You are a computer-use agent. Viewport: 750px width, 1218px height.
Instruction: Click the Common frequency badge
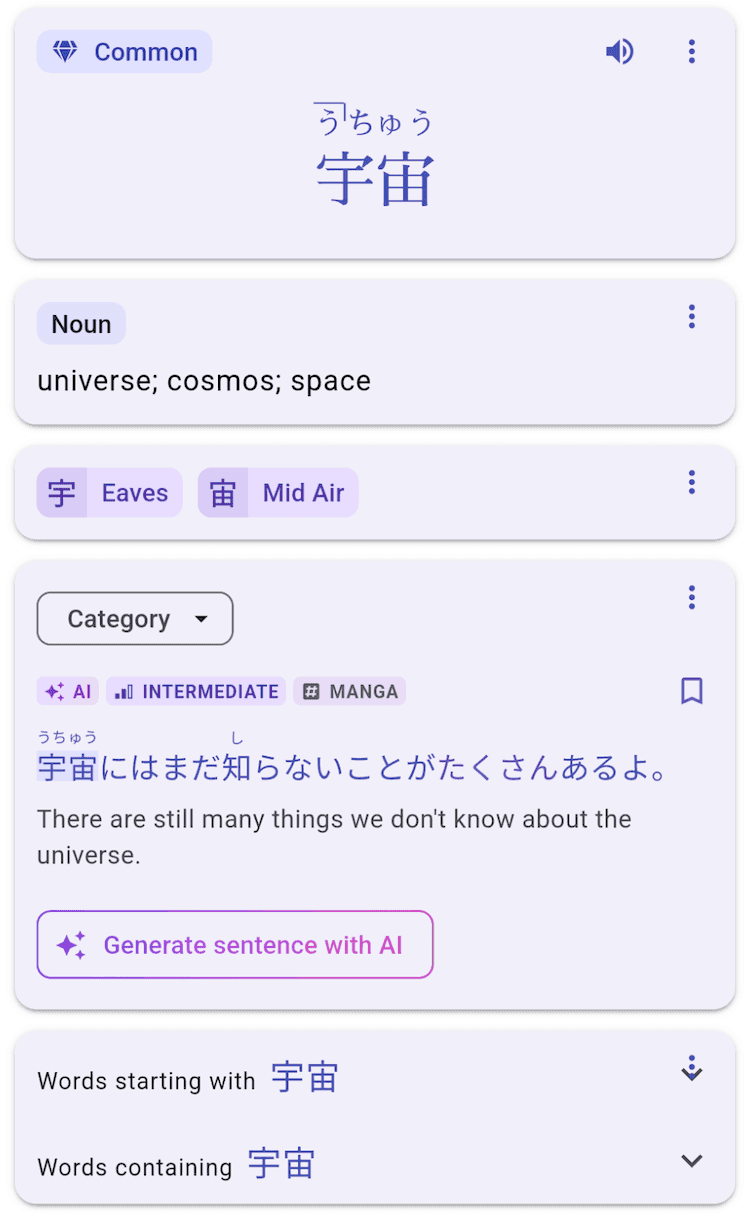coord(125,52)
